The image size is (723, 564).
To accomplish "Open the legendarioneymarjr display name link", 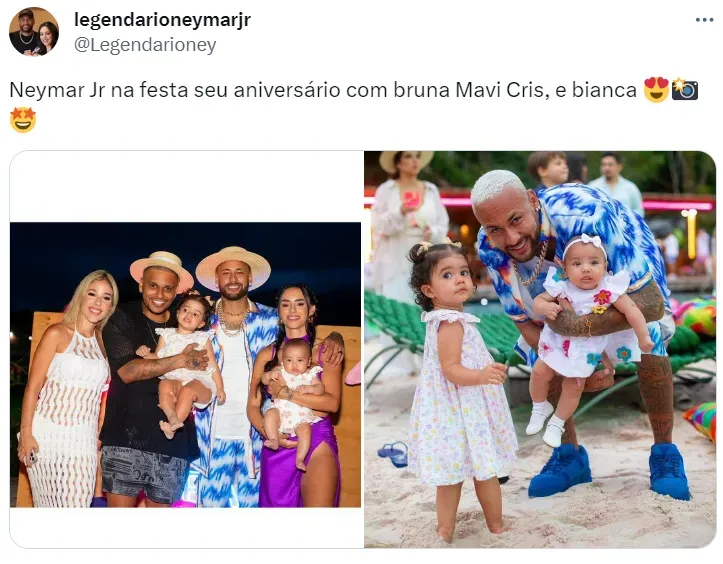I will click(x=162, y=20).
